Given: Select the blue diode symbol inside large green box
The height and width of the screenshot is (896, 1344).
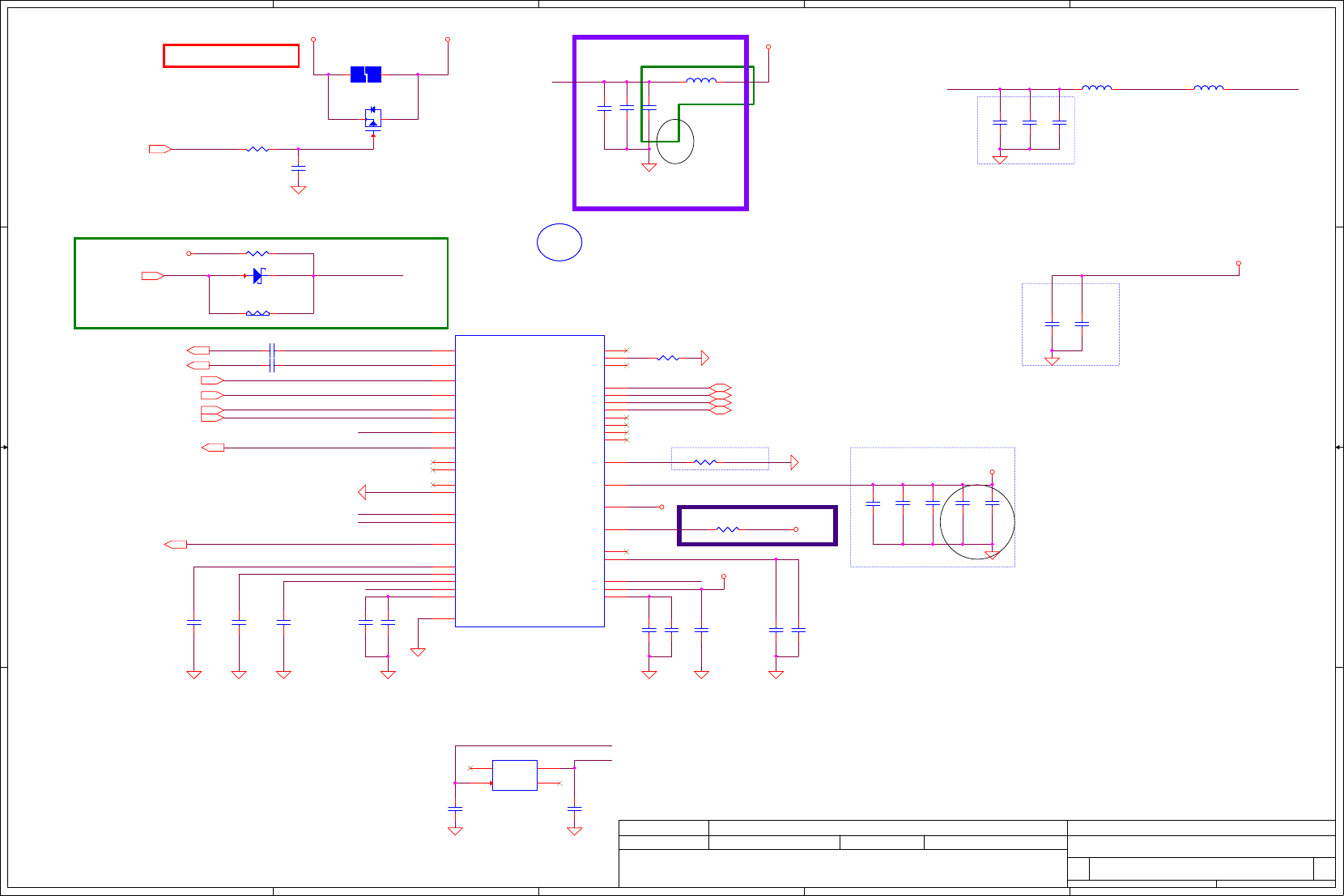Looking at the screenshot, I should [257, 276].
